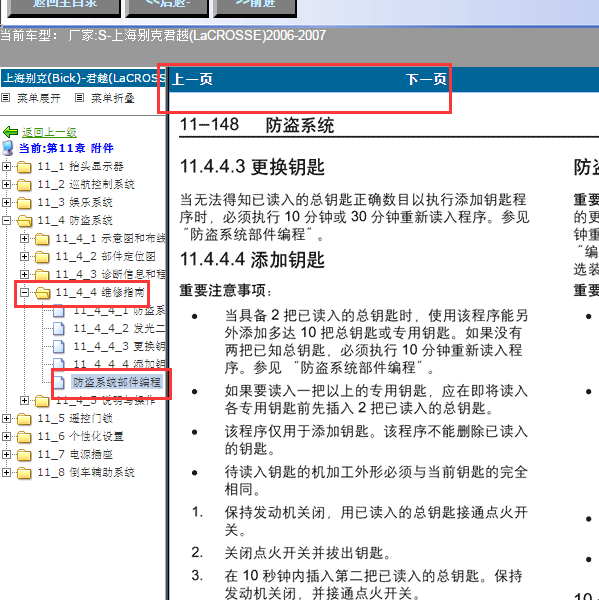Go to previous page via 上一页
The height and width of the screenshot is (600, 599).
click(x=193, y=80)
